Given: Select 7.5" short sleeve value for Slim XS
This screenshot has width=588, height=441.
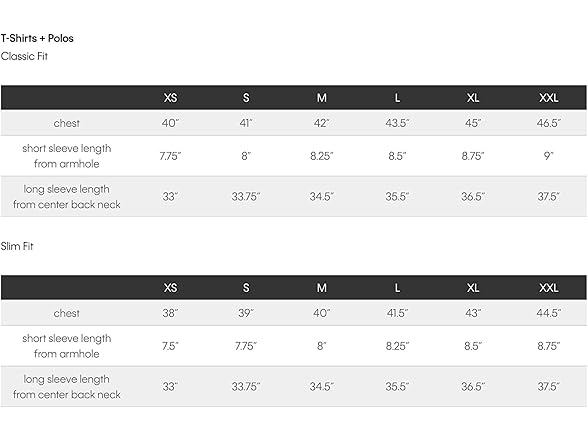Looking at the screenshot, I should [170, 346].
